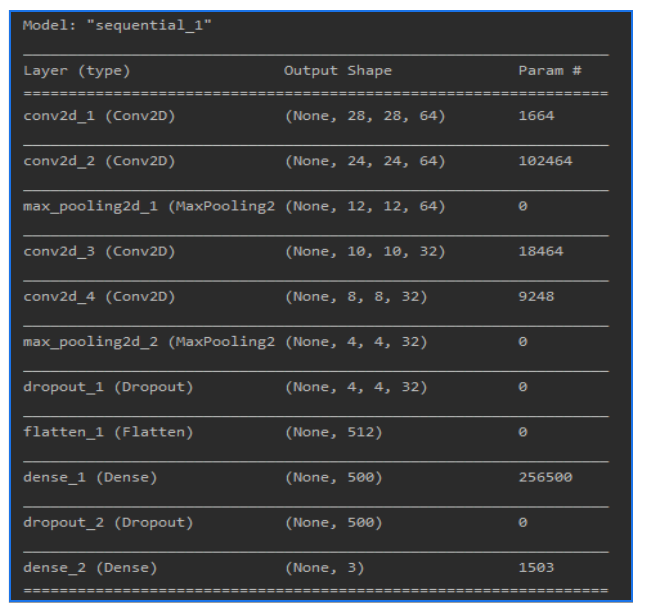648x615 pixels.
Task: Click the flatten_1 (Flatten) layer name
Action: click(x=108, y=432)
